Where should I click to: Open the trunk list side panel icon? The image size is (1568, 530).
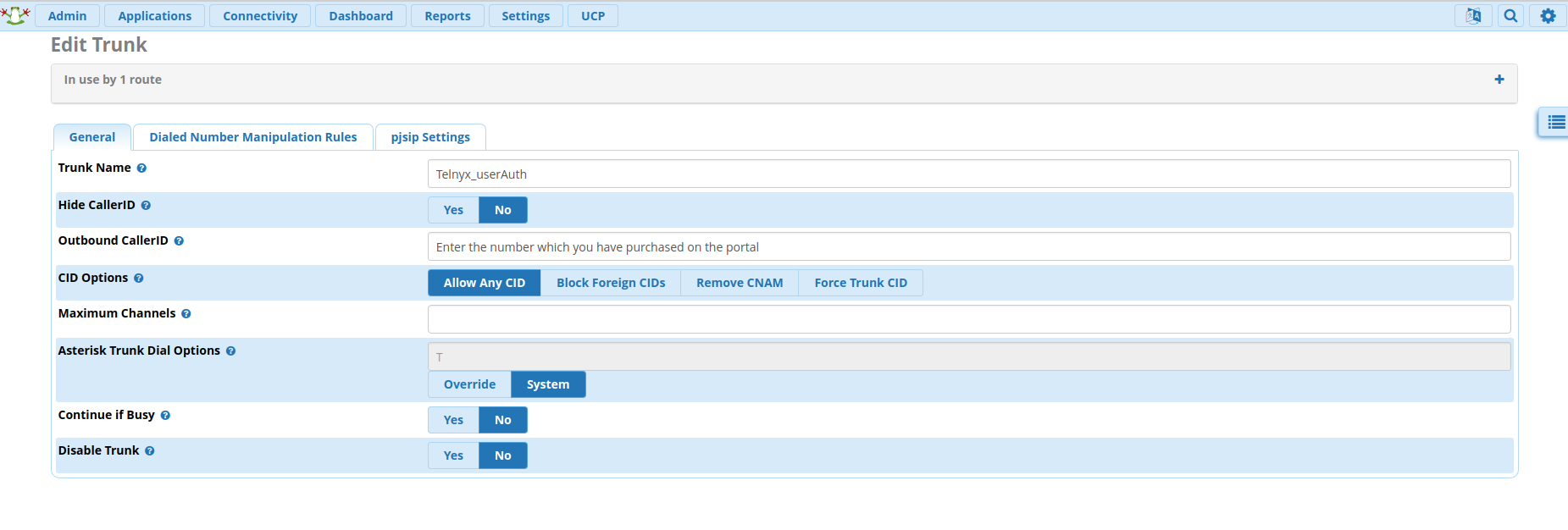(x=1555, y=123)
